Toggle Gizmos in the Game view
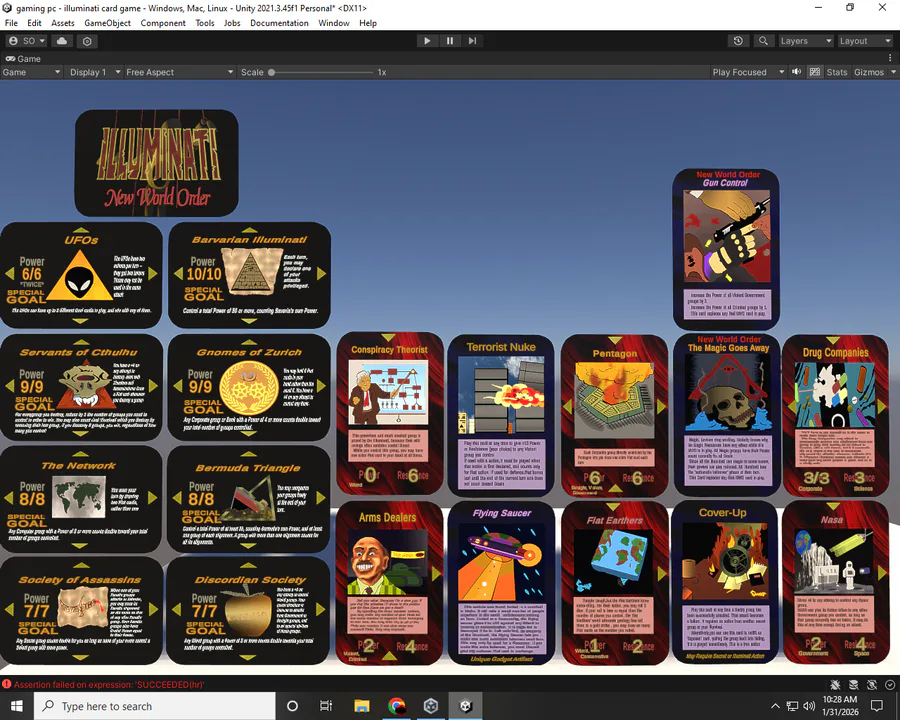This screenshot has width=900, height=720. [x=868, y=72]
